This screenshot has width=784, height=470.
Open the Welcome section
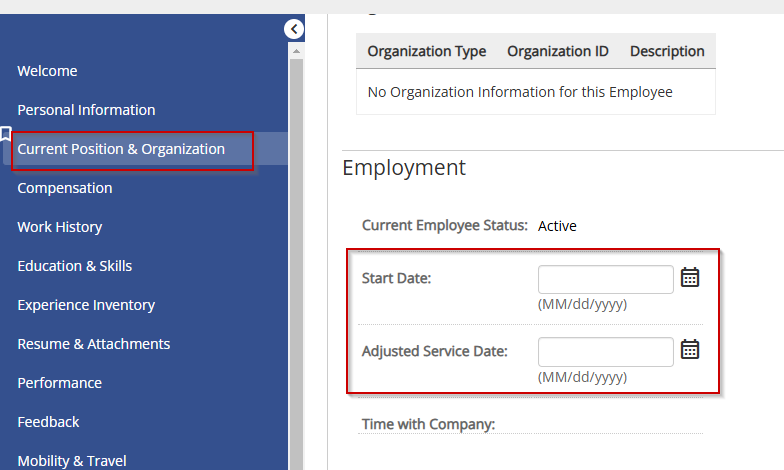pyautogui.click(x=48, y=71)
